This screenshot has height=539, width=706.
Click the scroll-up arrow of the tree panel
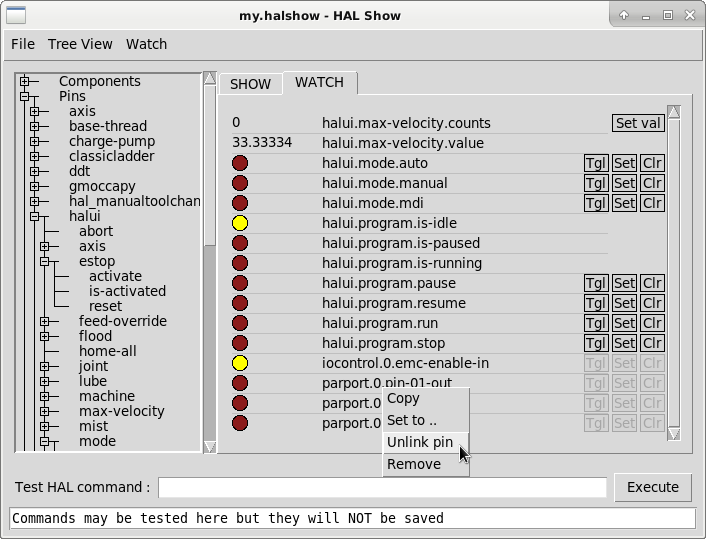tap(209, 78)
